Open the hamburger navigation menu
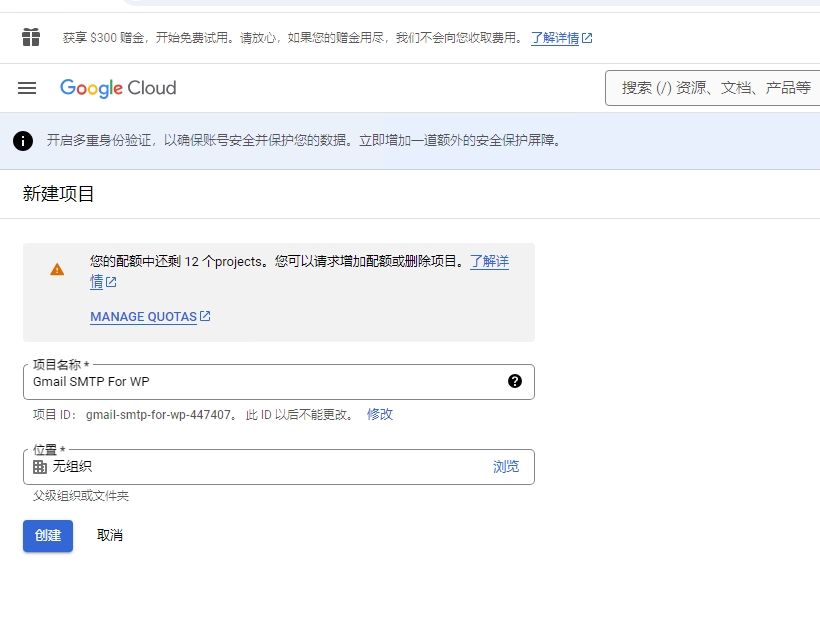 27,88
